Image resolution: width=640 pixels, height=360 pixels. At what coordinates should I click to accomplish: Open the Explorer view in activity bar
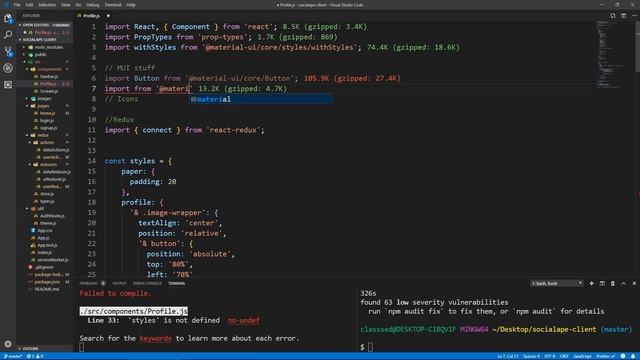tap(8, 18)
